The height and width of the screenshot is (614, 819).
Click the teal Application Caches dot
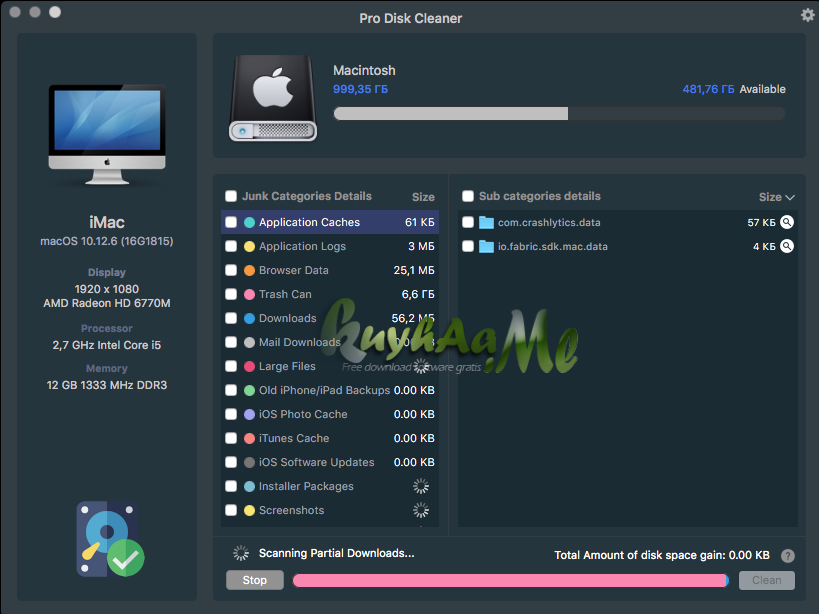[249, 222]
